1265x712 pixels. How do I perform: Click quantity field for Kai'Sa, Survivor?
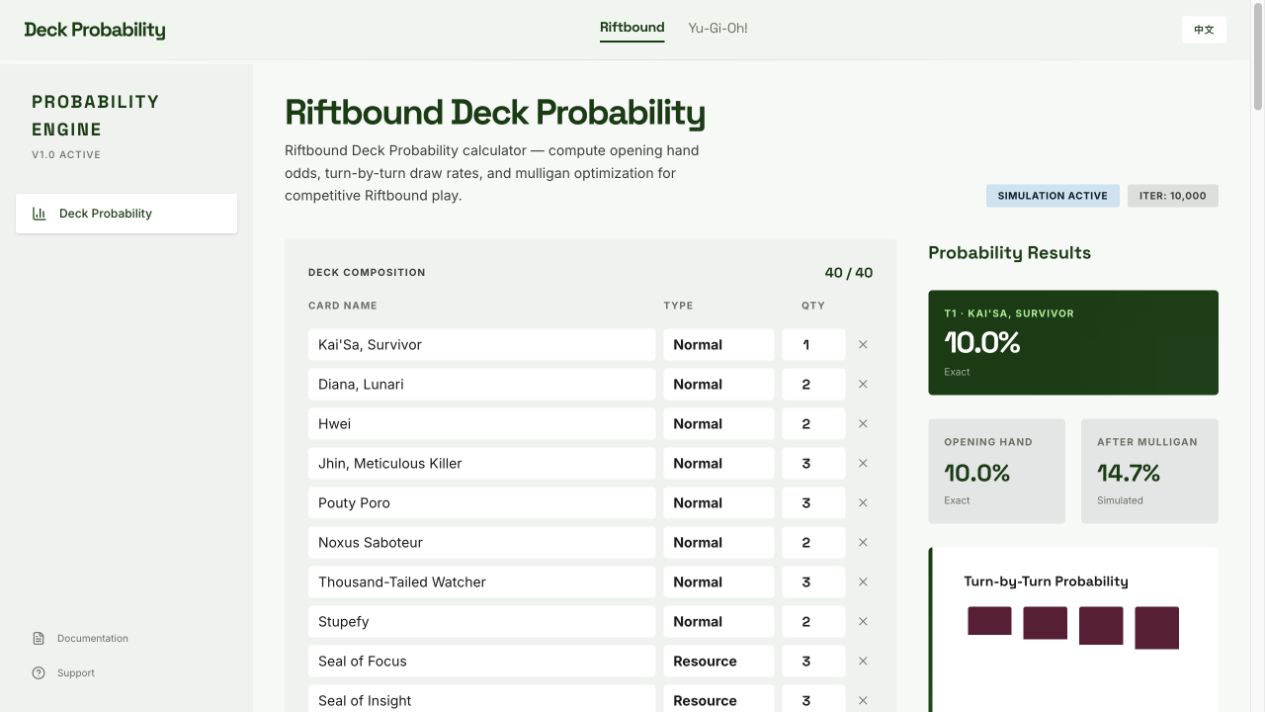click(x=813, y=345)
